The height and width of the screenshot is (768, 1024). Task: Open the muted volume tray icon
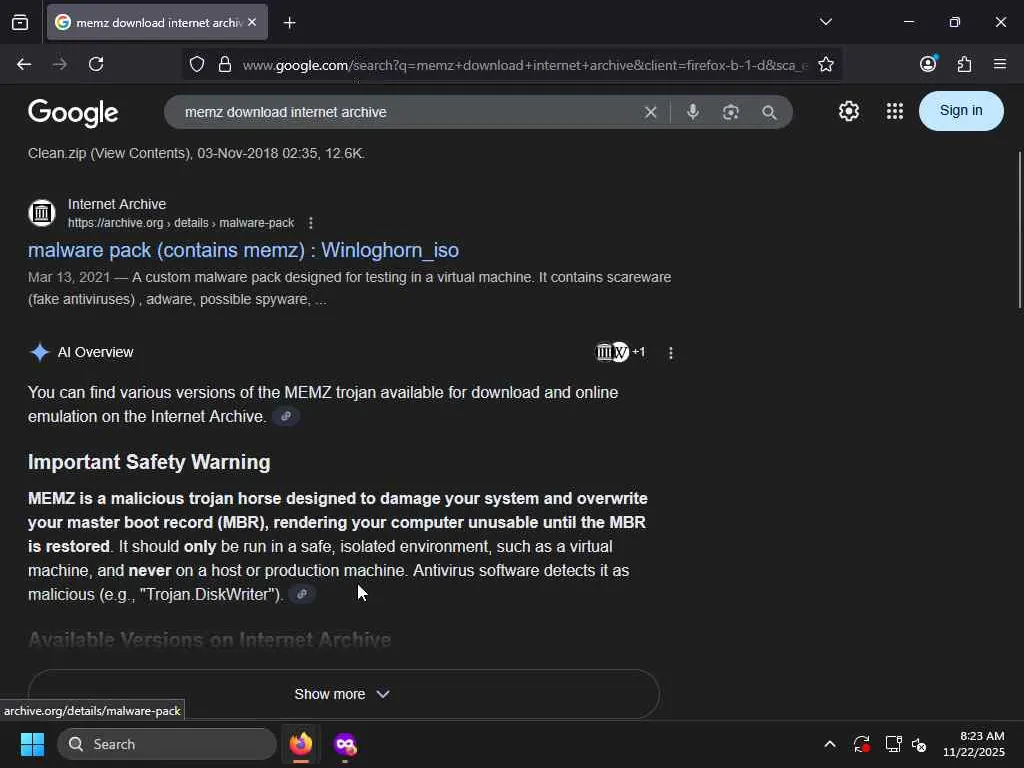920,744
